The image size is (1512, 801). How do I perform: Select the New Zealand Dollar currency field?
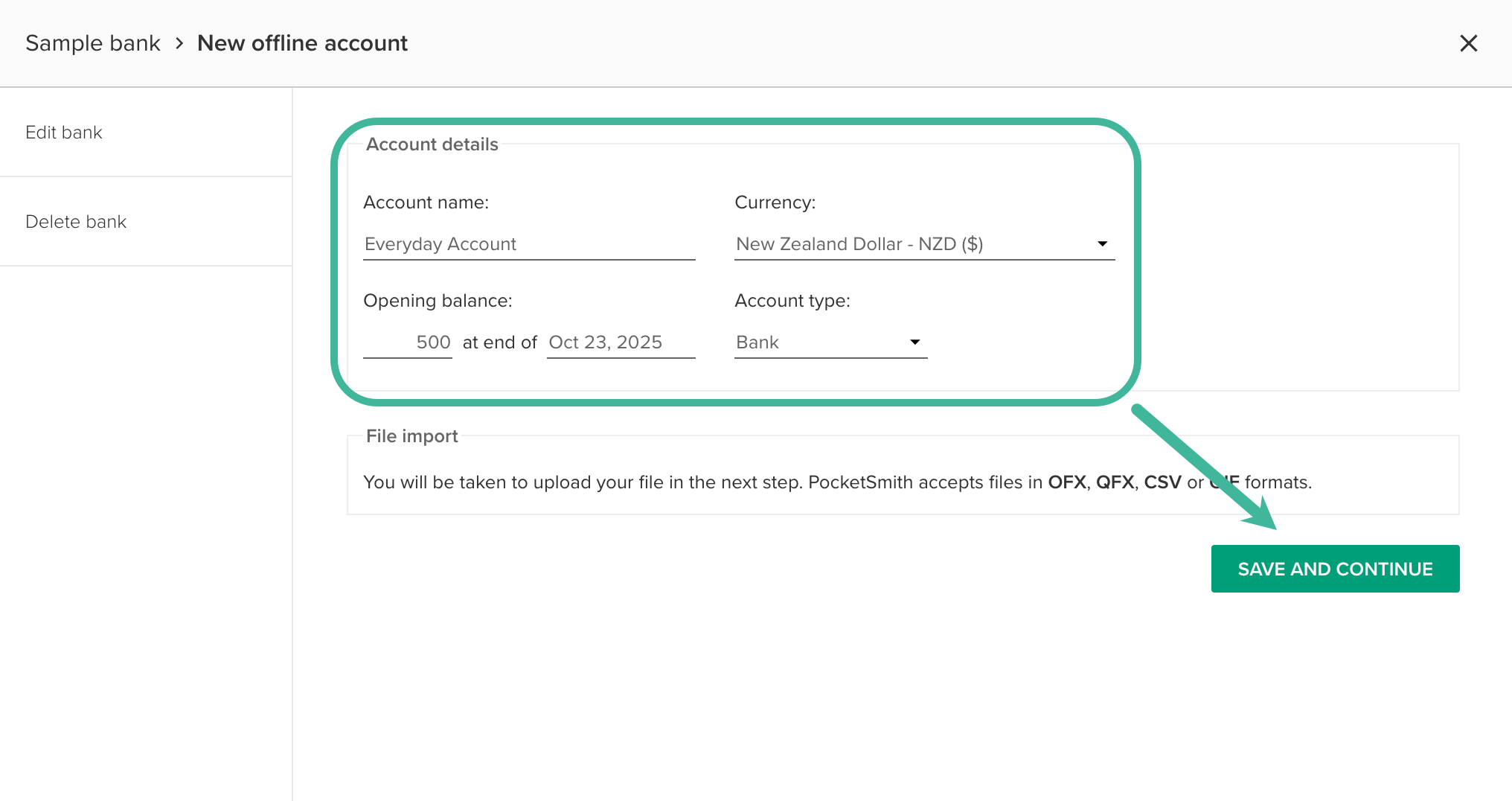pos(924,244)
